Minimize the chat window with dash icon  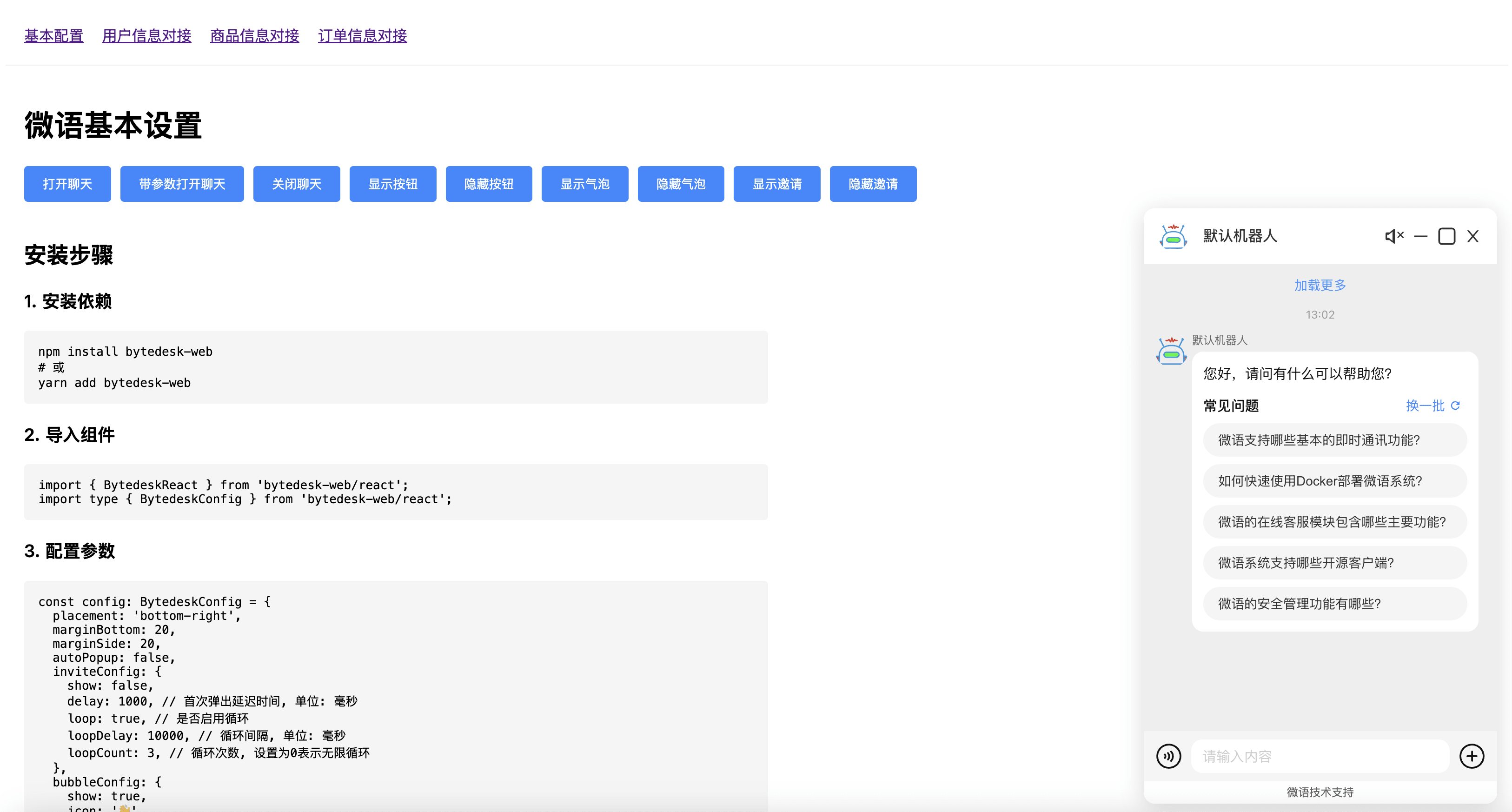pyautogui.click(x=1420, y=236)
